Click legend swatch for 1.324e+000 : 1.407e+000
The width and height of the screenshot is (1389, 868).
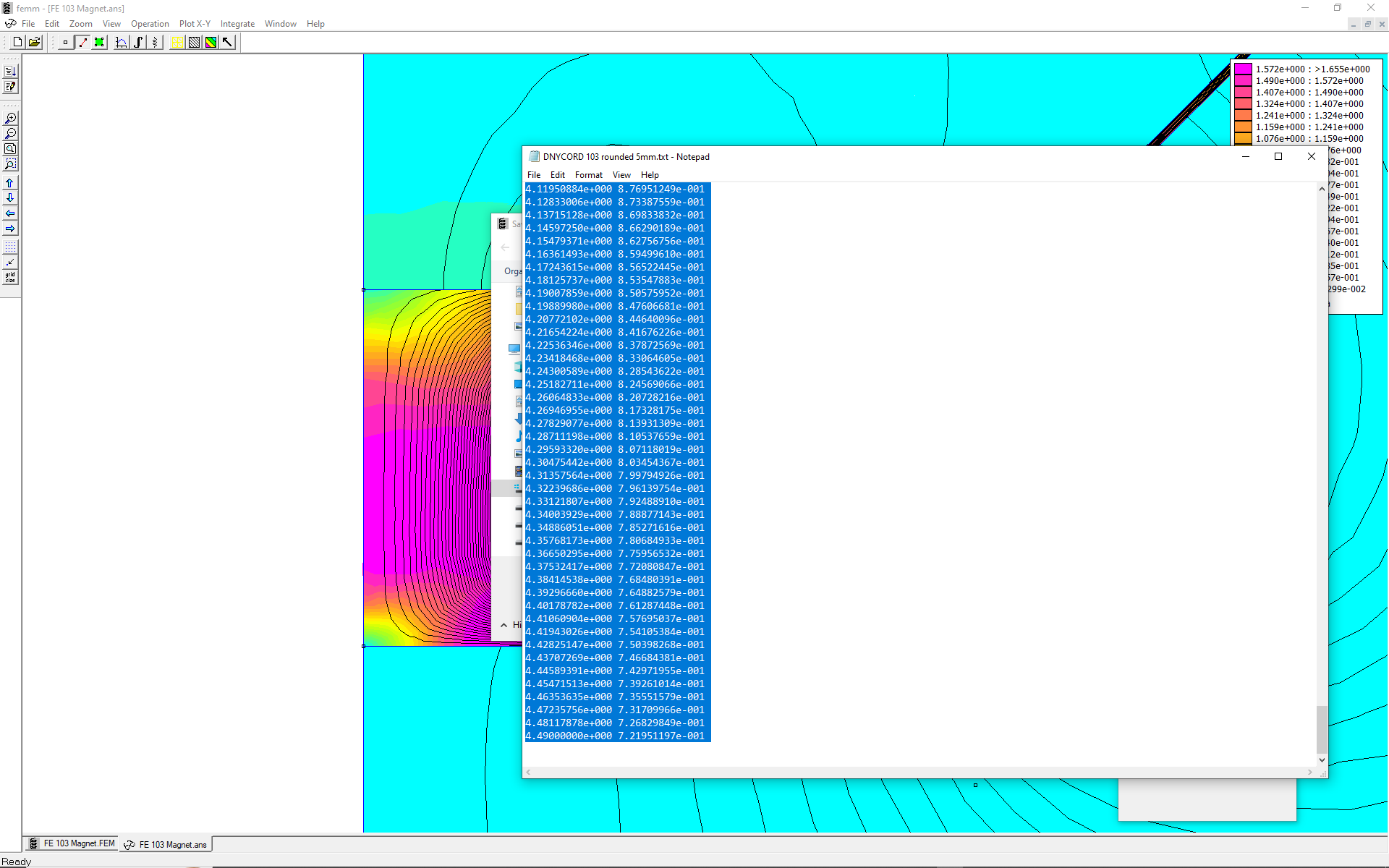click(x=1243, y=104)
